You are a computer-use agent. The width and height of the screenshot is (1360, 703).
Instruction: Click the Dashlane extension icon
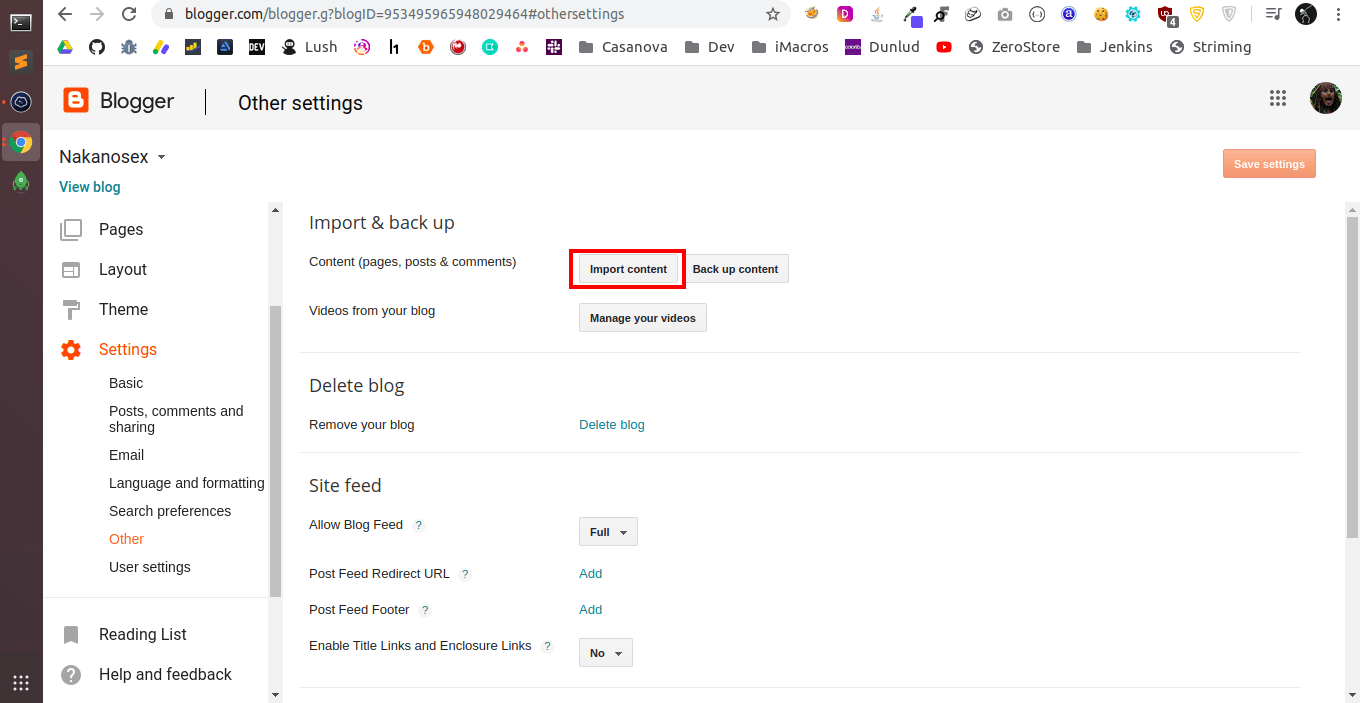(x=843, y=14)
